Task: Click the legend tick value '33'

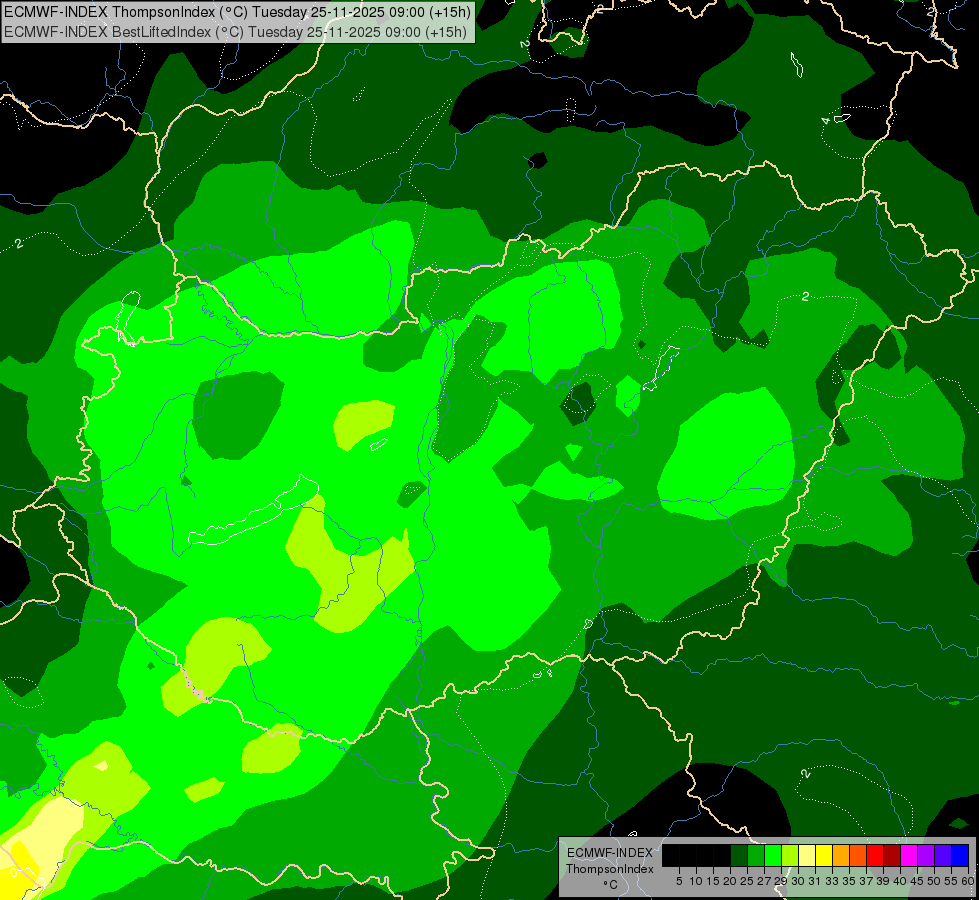Action: click(x=832, y=881)
